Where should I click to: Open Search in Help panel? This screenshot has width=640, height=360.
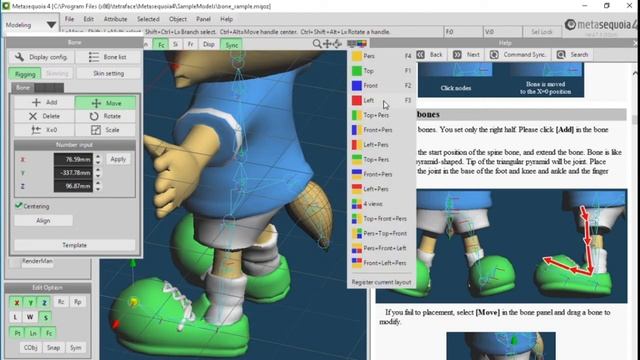pos(573,55)
